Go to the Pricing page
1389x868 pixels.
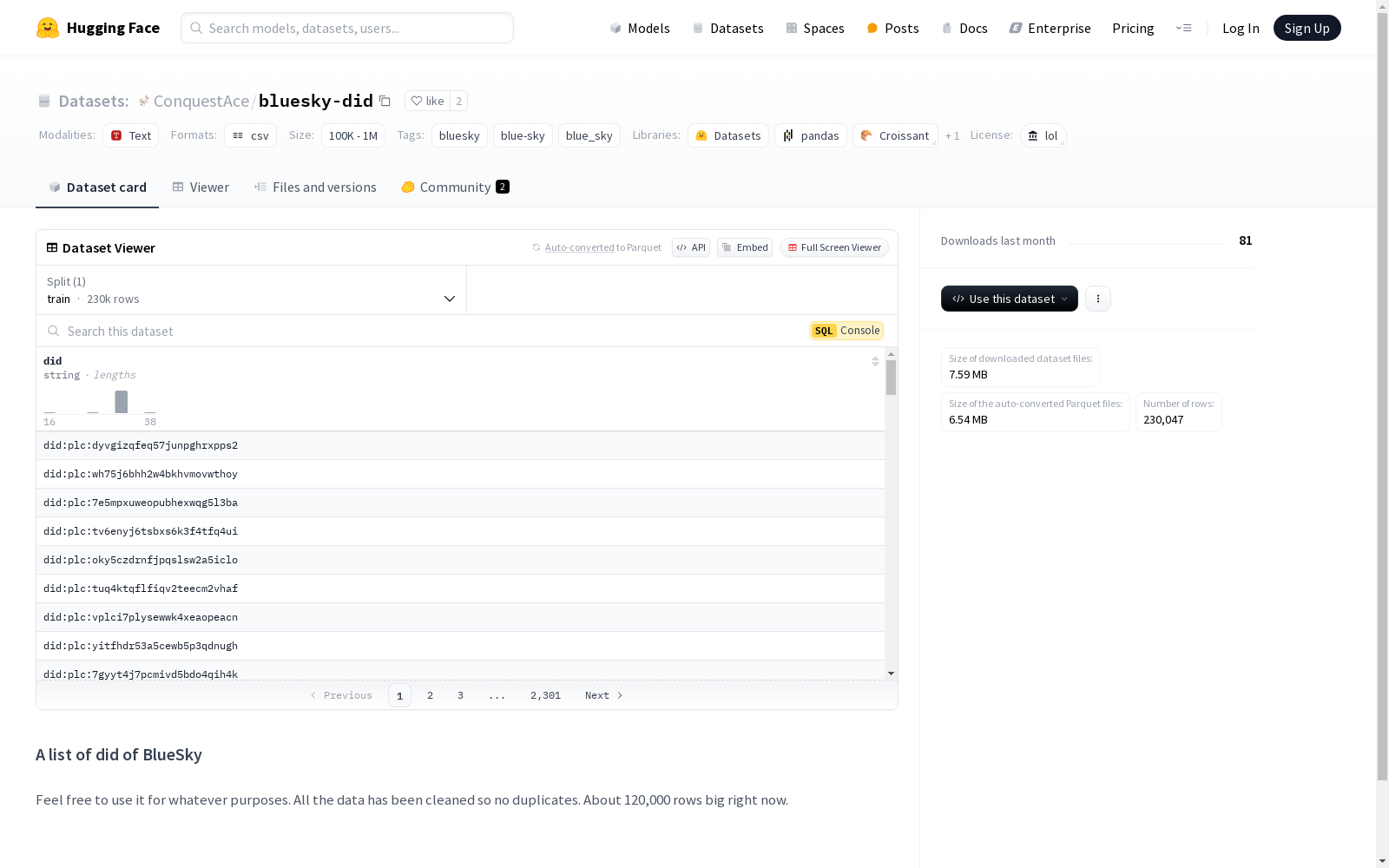(1133, 28)
